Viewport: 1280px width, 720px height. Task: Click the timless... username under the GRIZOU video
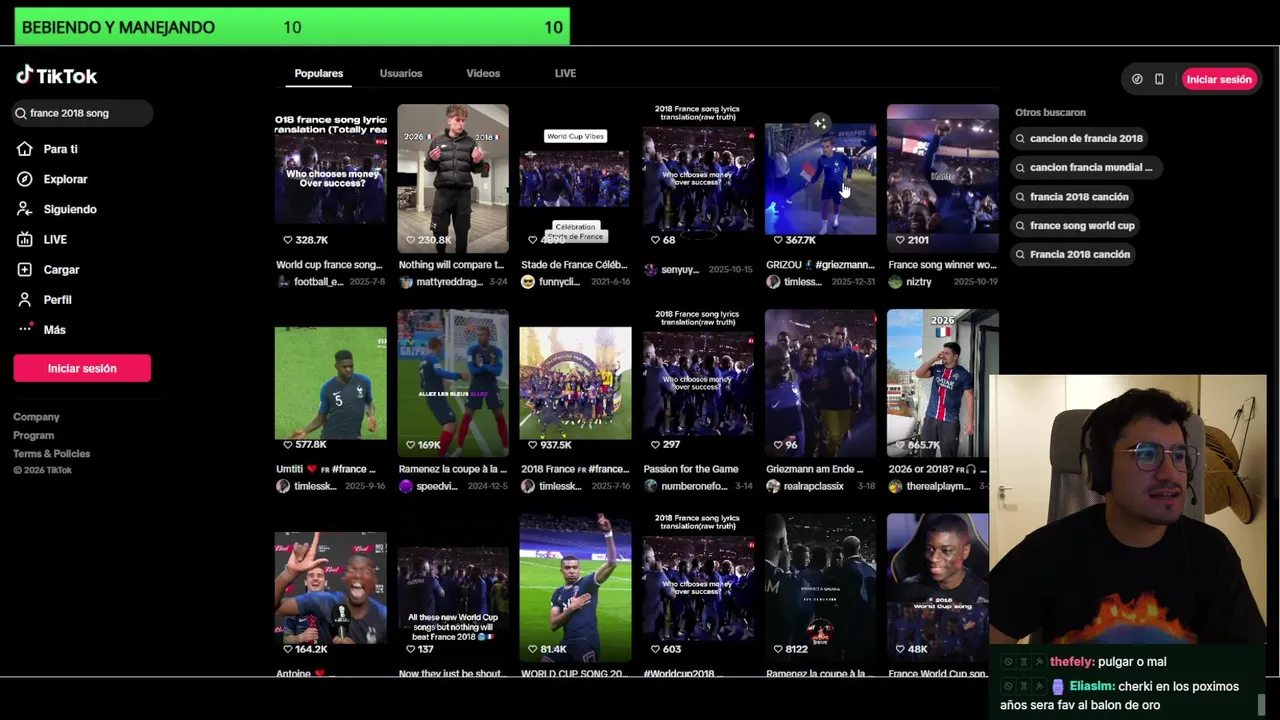click(802, 282)
